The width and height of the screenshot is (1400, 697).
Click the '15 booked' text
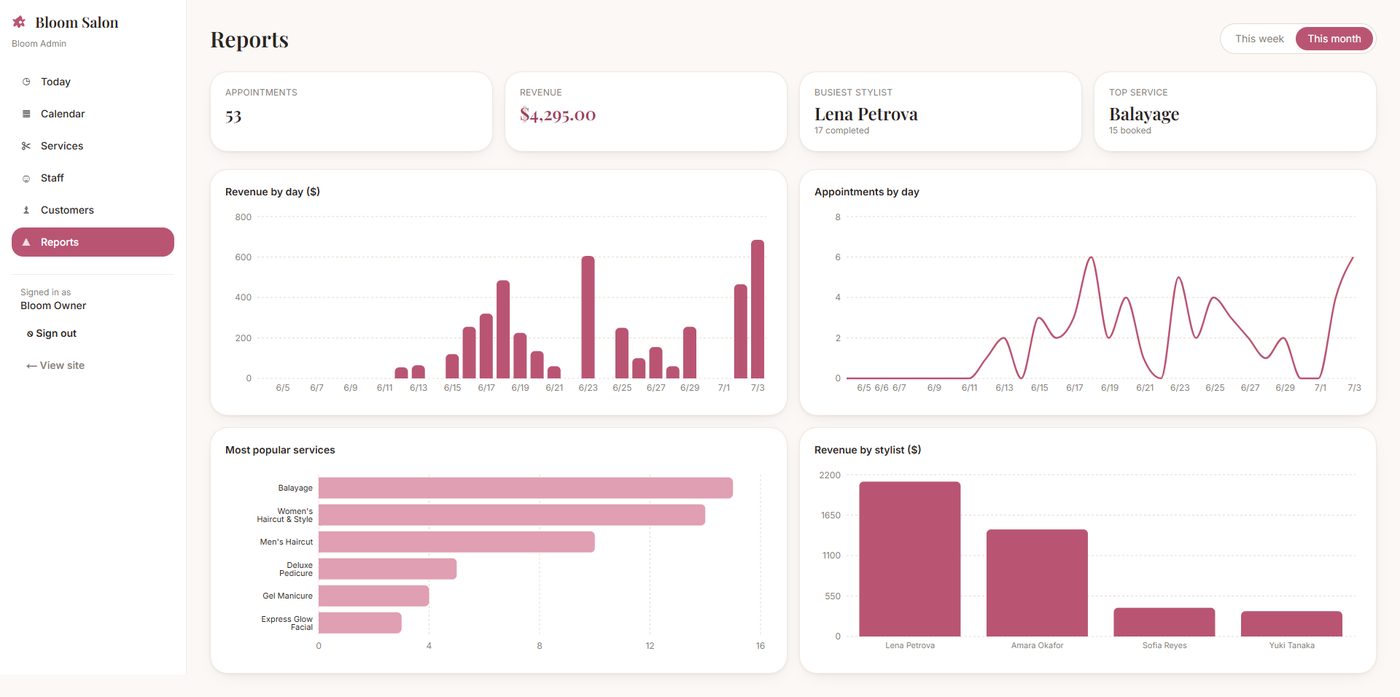pos(1130,130)
